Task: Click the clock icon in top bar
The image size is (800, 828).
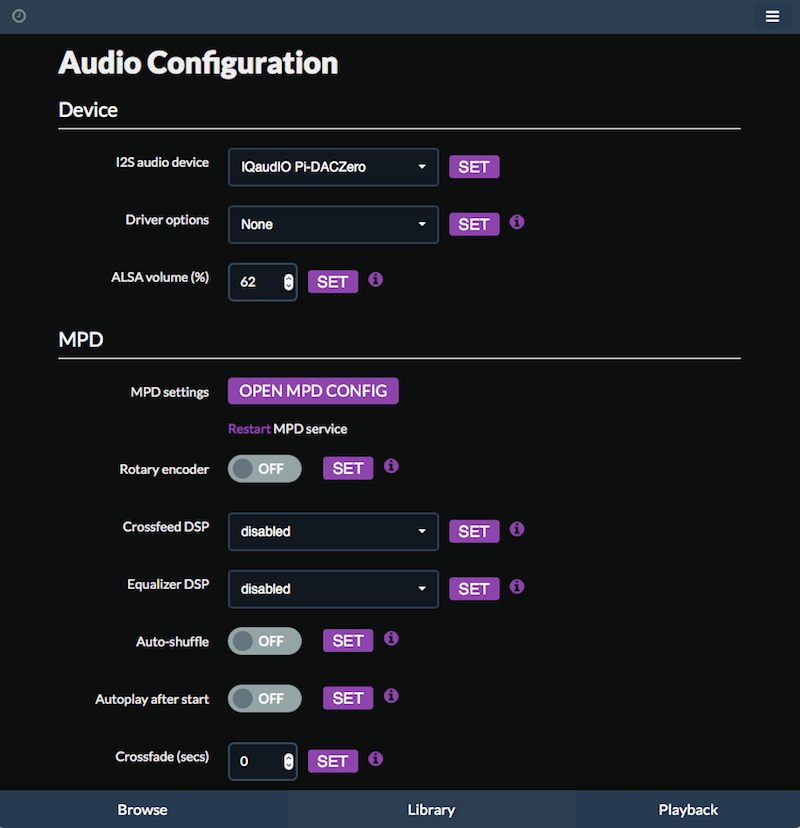Action: point(19,16)
